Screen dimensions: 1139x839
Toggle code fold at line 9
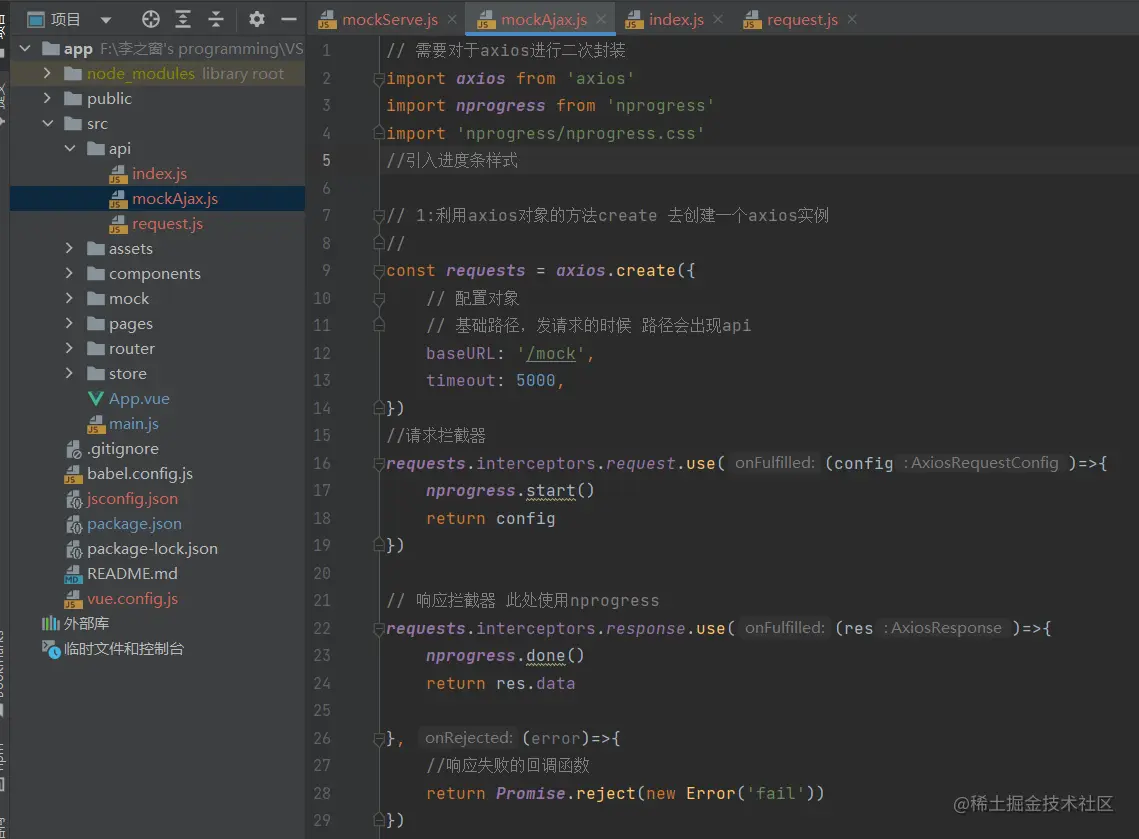coord(379,271)
